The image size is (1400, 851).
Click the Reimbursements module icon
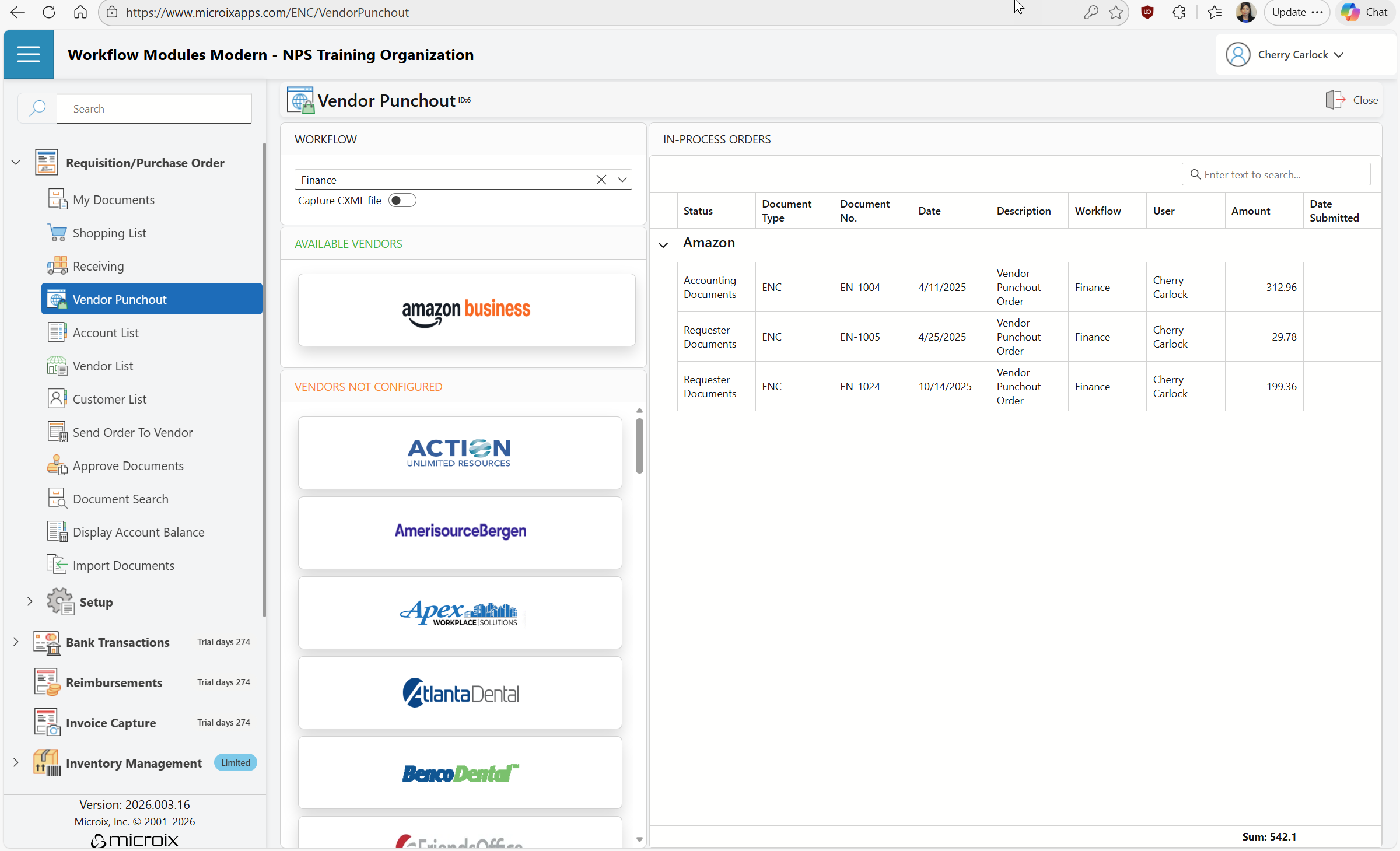47,682
